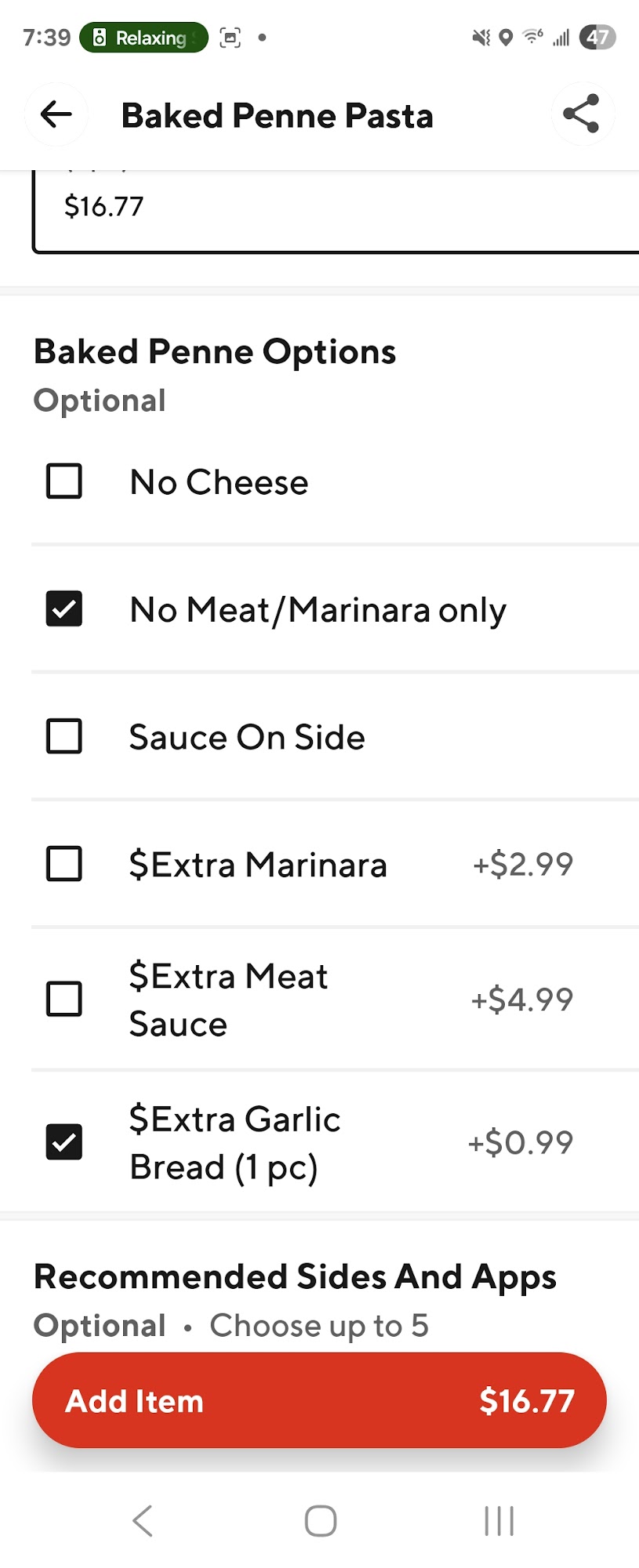Tap Android back navigation button

click(x=143, y=1521)
